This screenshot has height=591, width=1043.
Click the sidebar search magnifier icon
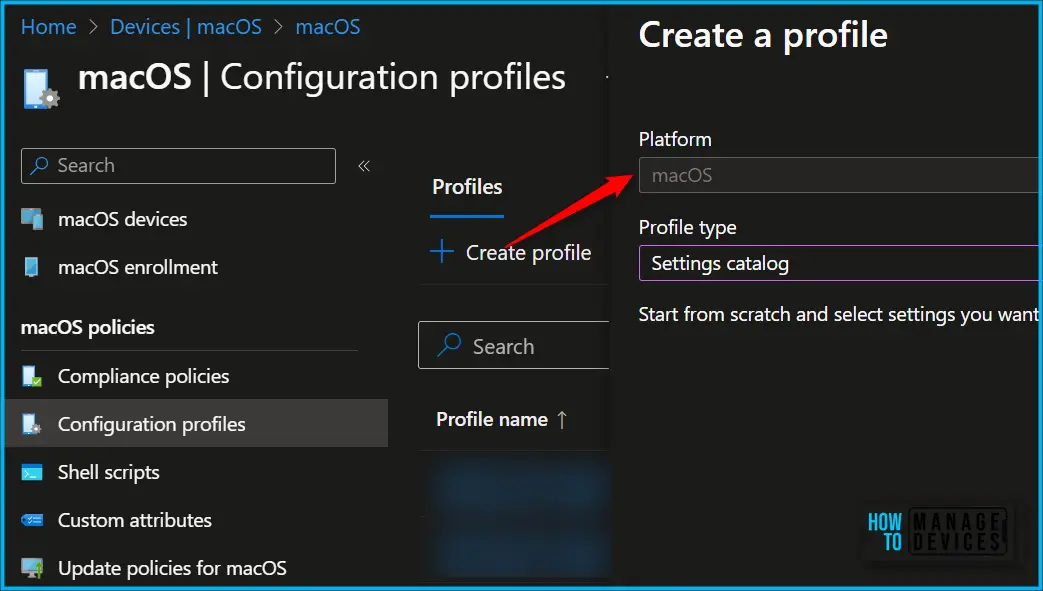(x=39, y=165)
